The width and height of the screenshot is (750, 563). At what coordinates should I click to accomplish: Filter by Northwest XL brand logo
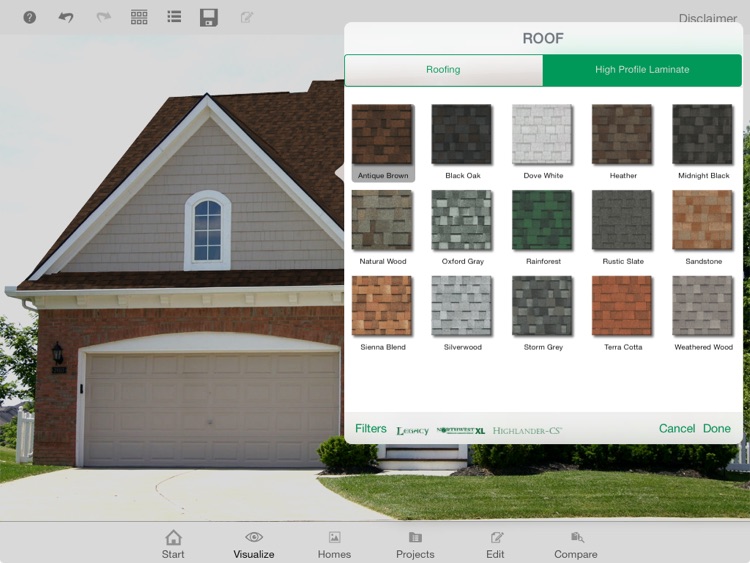pos(461,431)
